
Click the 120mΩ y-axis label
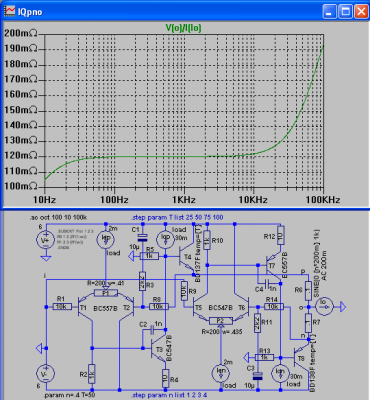[x=21, y=155]
